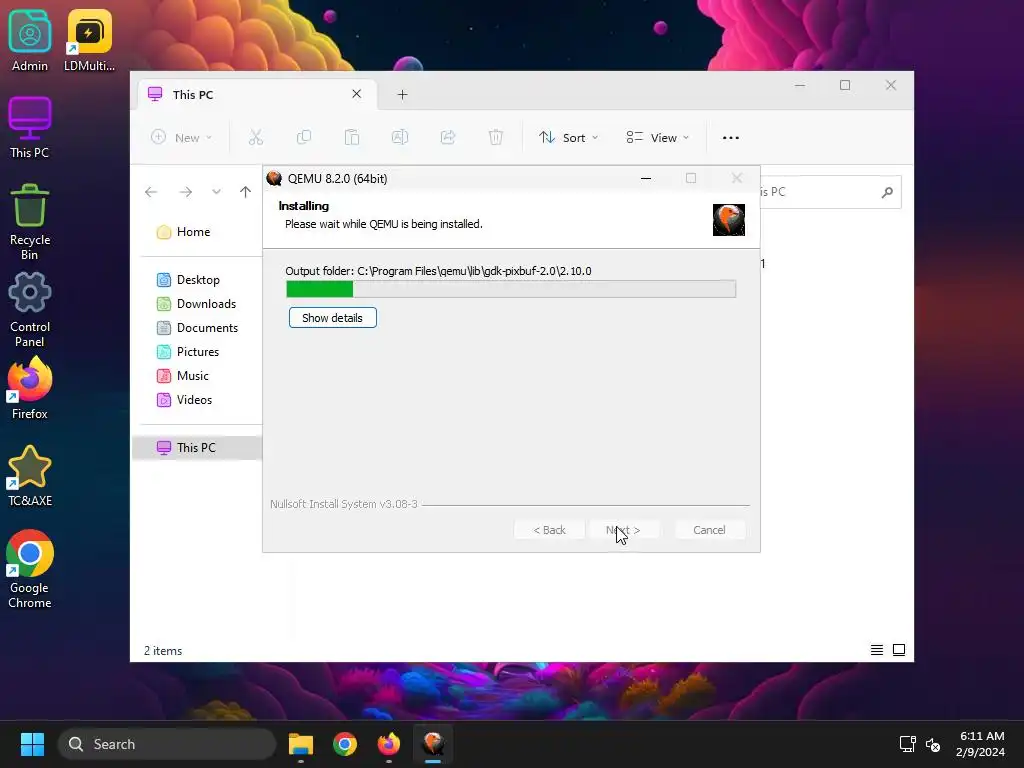Go up one folder level
Screen dimensions: 1024x768
coord(246,192)
